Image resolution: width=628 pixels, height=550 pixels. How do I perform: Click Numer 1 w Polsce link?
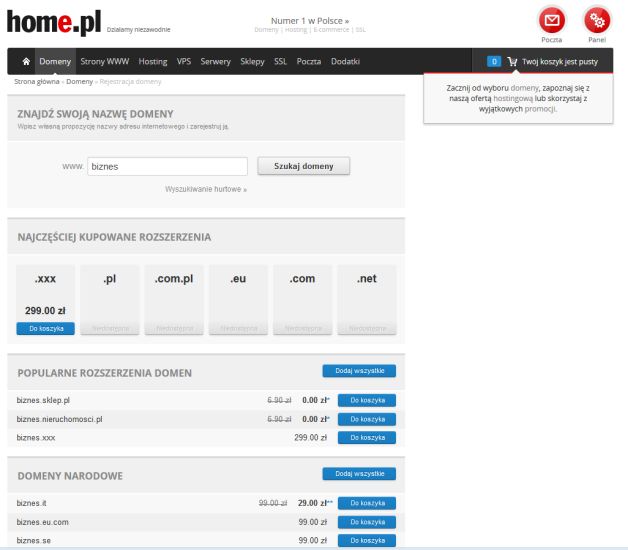pos(310,21)
